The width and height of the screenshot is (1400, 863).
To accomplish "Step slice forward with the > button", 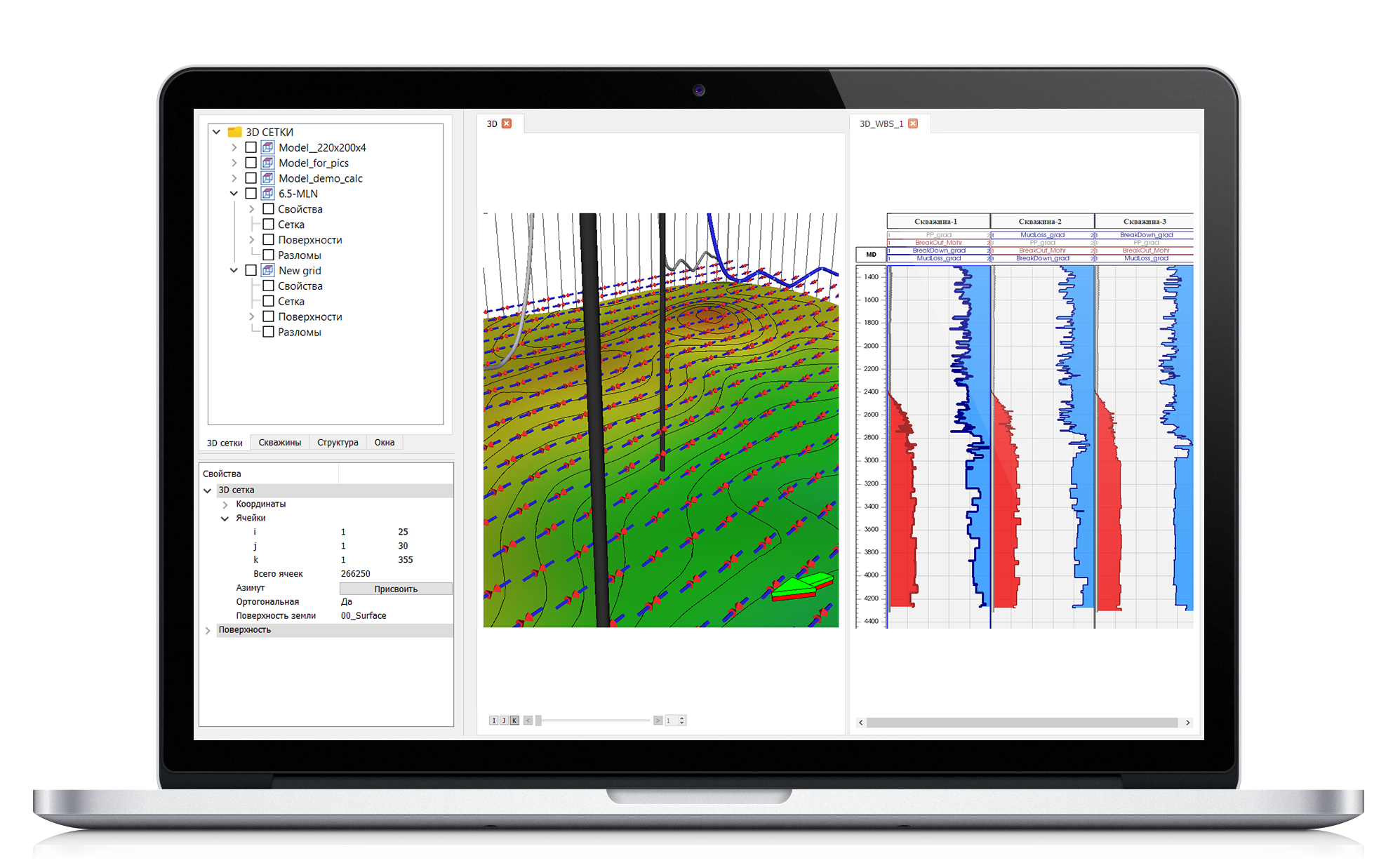I will [x=658, y=721].
